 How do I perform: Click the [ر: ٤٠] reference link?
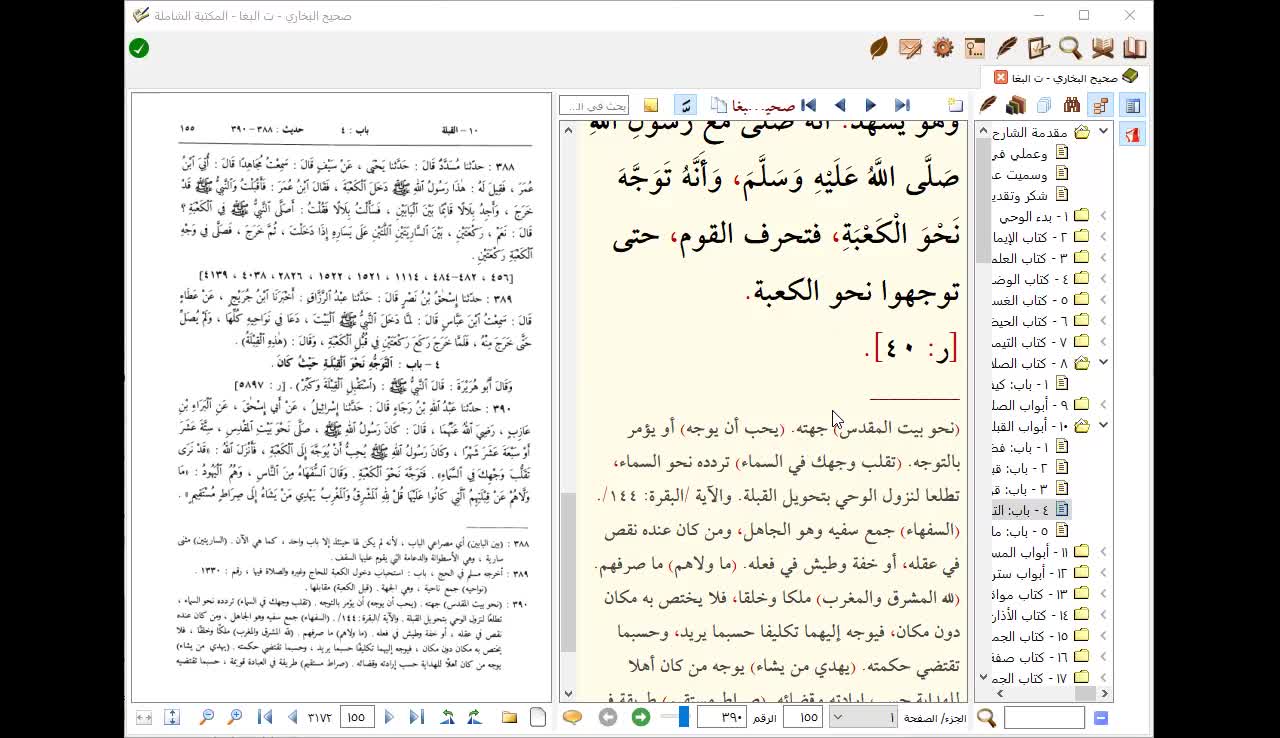(911, 348)
